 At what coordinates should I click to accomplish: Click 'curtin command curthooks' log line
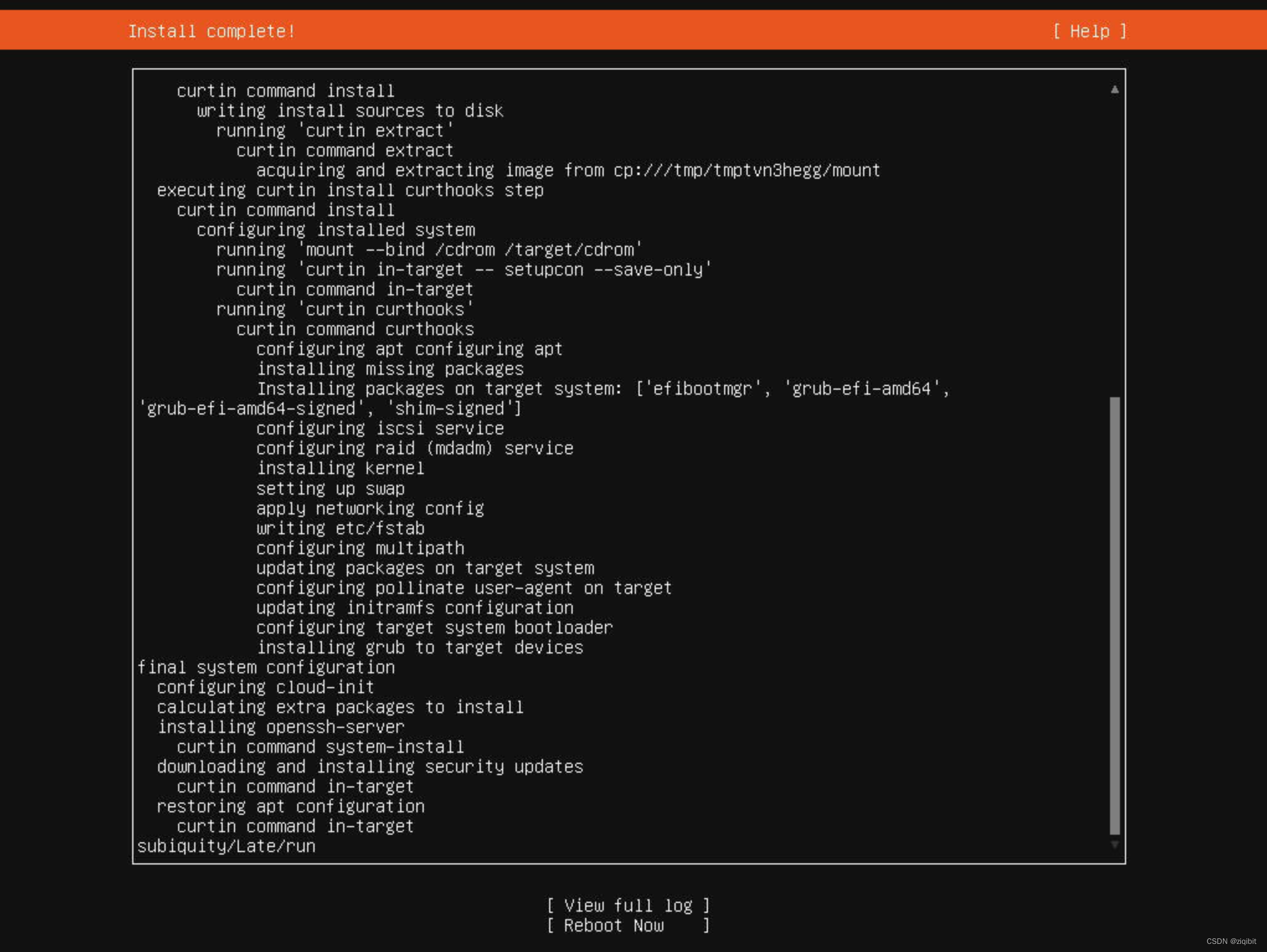(355, 329)
